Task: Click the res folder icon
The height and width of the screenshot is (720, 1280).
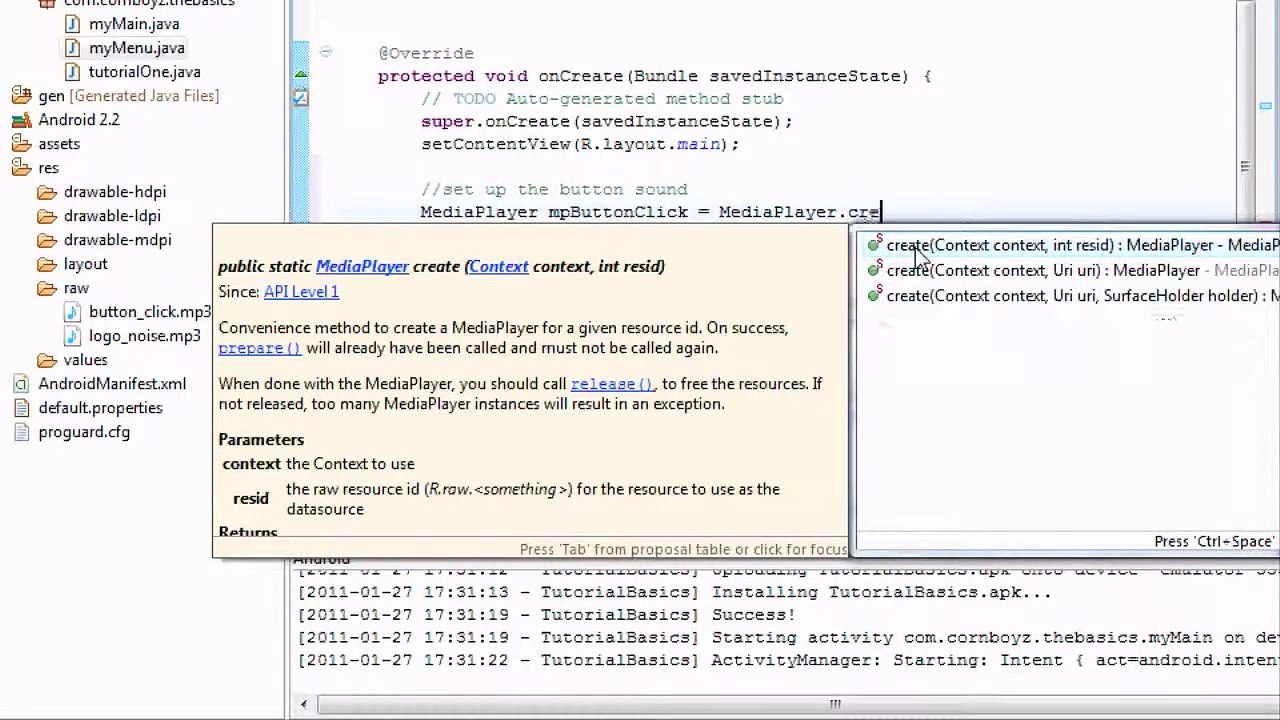Action: pos(21,168)
